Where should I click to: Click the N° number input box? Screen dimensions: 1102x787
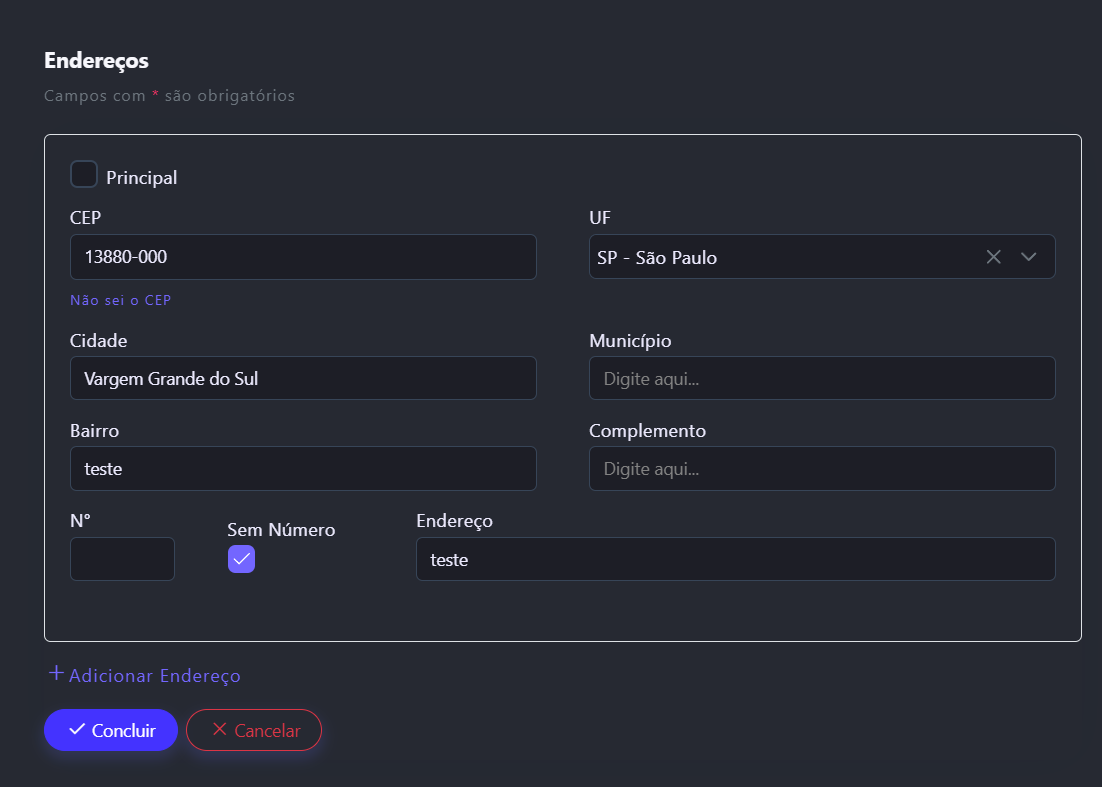tap(122, 559)
